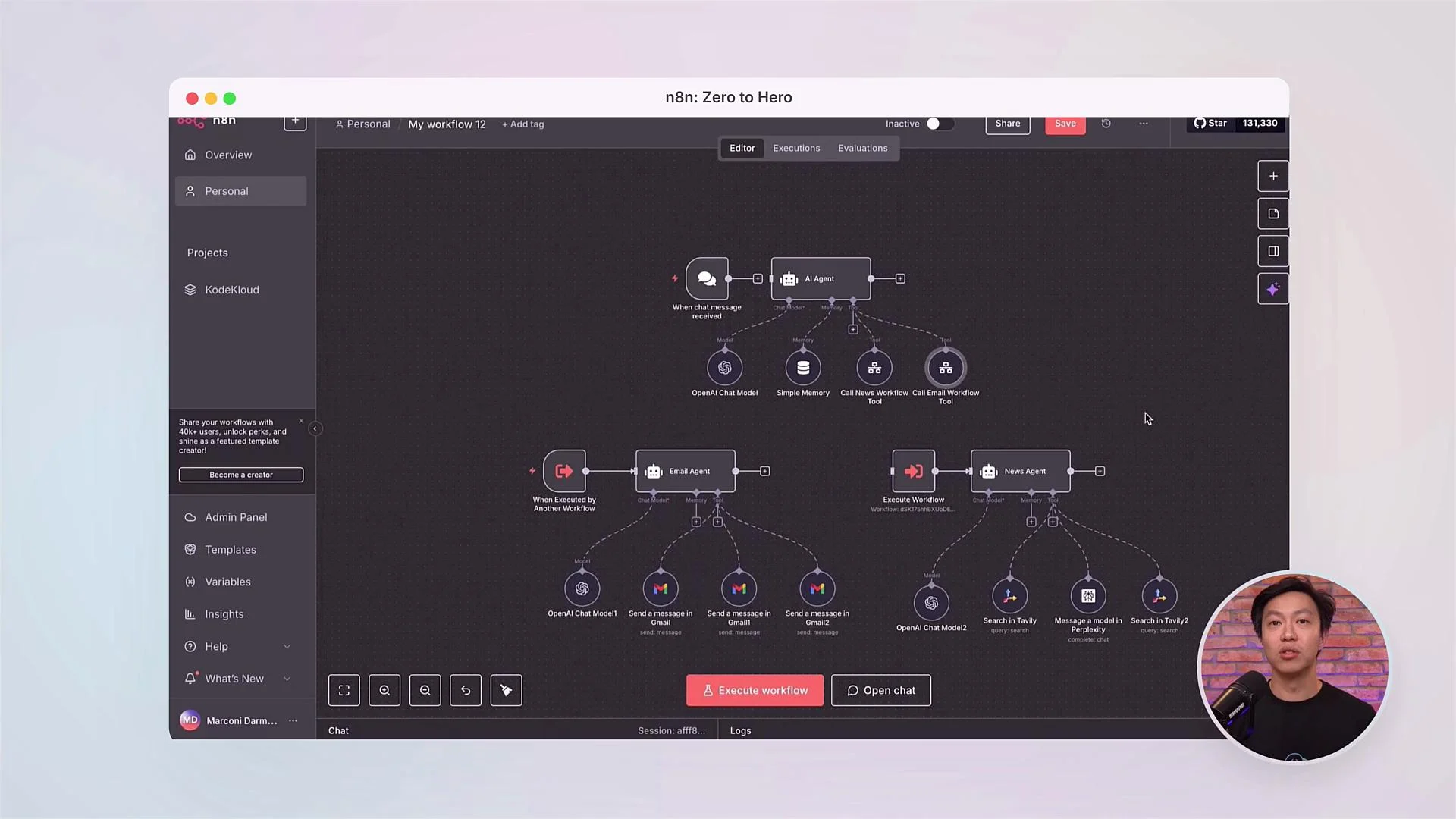Open the AI assistant sparkle button
This screenshot has width=1456, height=819.
pyautogui.click(x=1273, y=289)
